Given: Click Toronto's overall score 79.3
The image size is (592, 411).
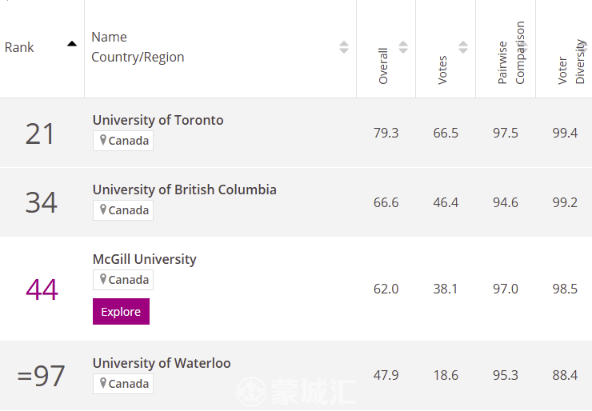Looking at the screenshot, I should point(386,133).
